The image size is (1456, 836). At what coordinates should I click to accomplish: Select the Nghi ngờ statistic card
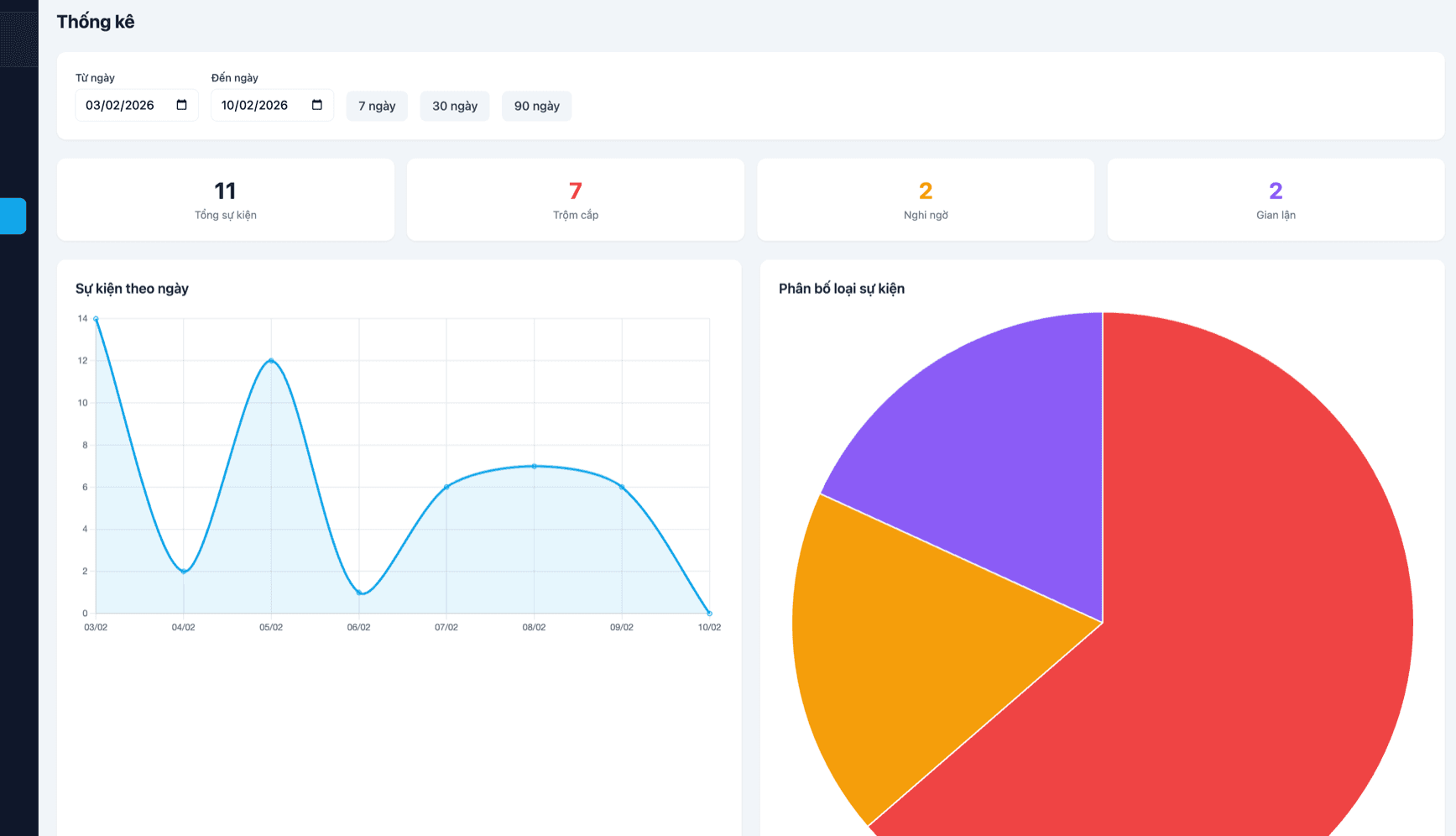[x=926, y=200]
